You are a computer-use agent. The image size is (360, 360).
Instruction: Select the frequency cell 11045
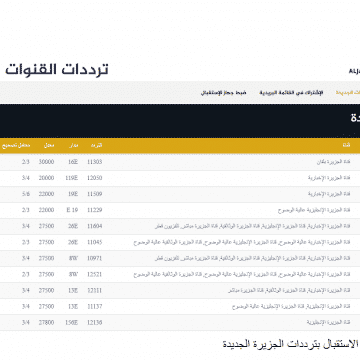95,242
